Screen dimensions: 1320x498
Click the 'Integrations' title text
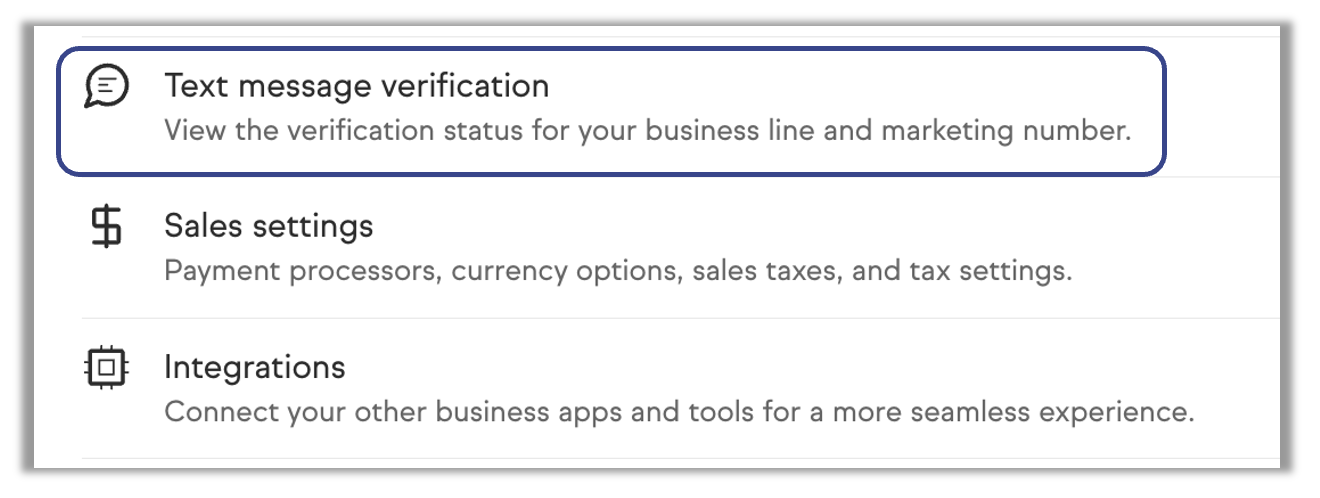pos(254,367)
